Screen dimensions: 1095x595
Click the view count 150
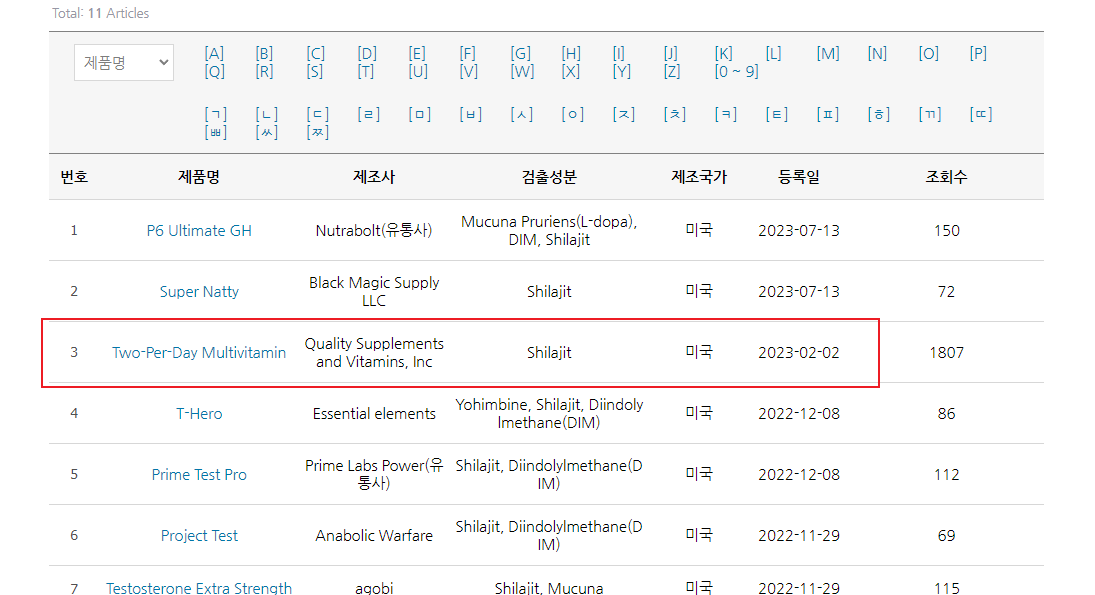point(946,230)
